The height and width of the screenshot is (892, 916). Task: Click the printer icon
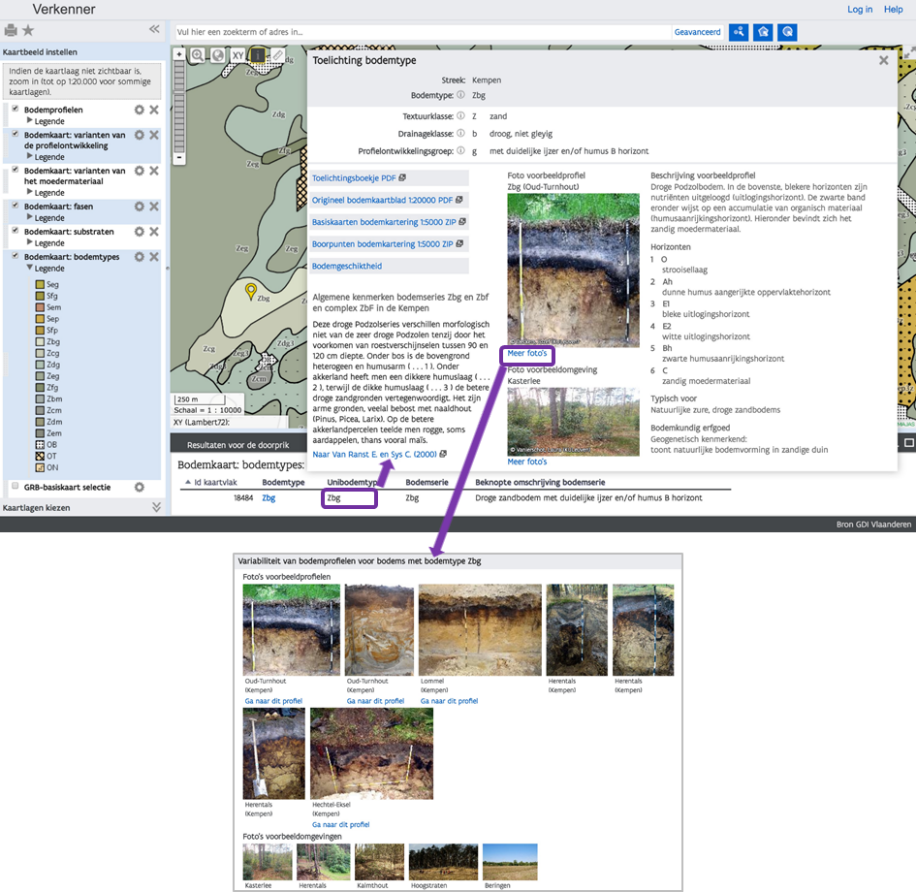click(x=11, y=30)
